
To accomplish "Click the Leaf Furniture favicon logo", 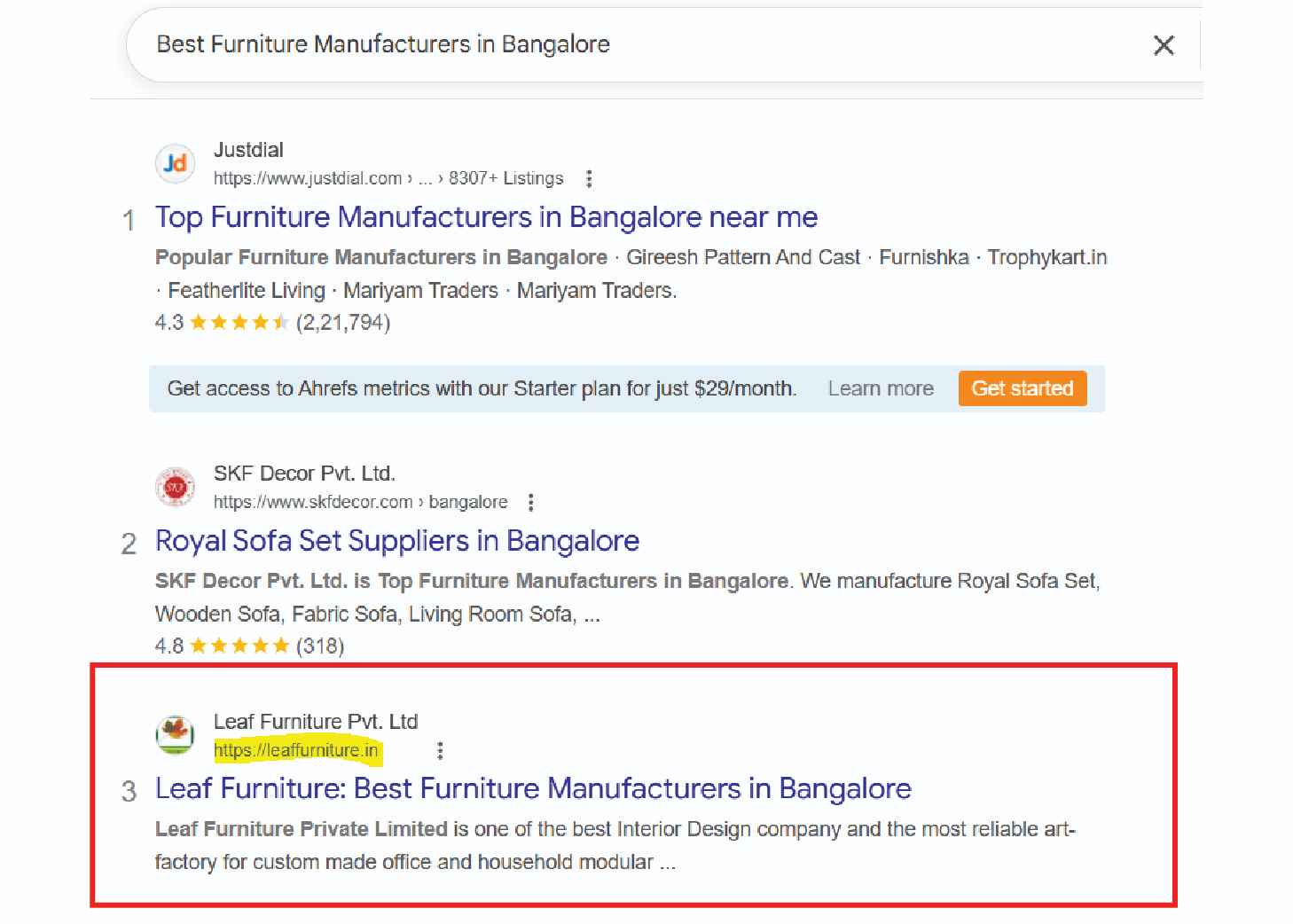I will click(x=176, y=735).
